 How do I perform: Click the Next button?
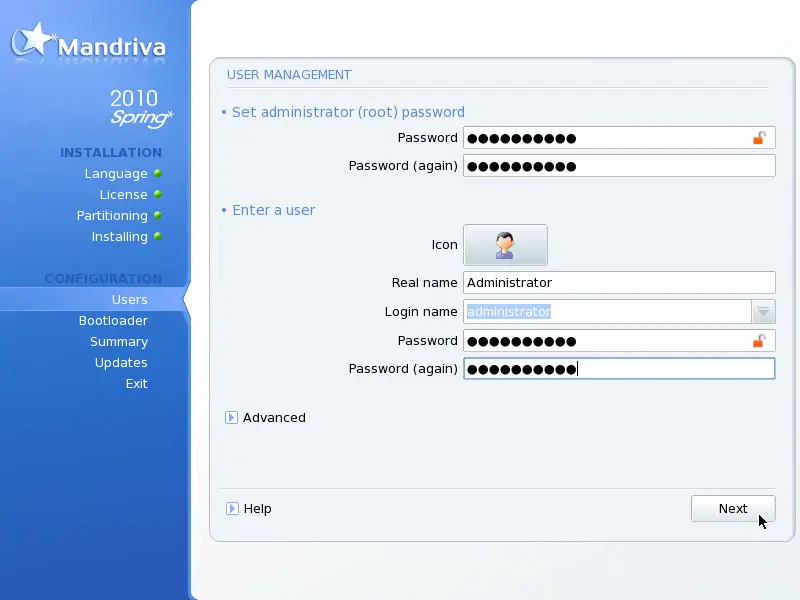[733, 509]
